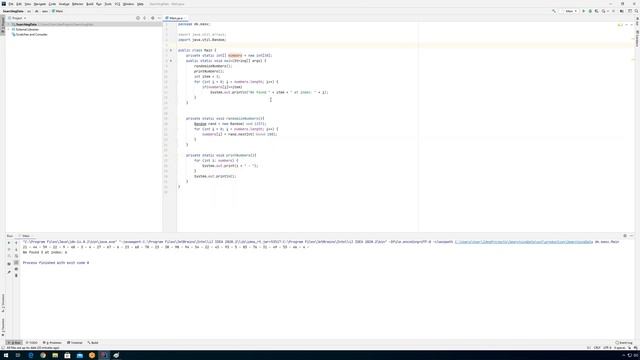
Task: Click the Build project hammer icon
Action: 554,11
